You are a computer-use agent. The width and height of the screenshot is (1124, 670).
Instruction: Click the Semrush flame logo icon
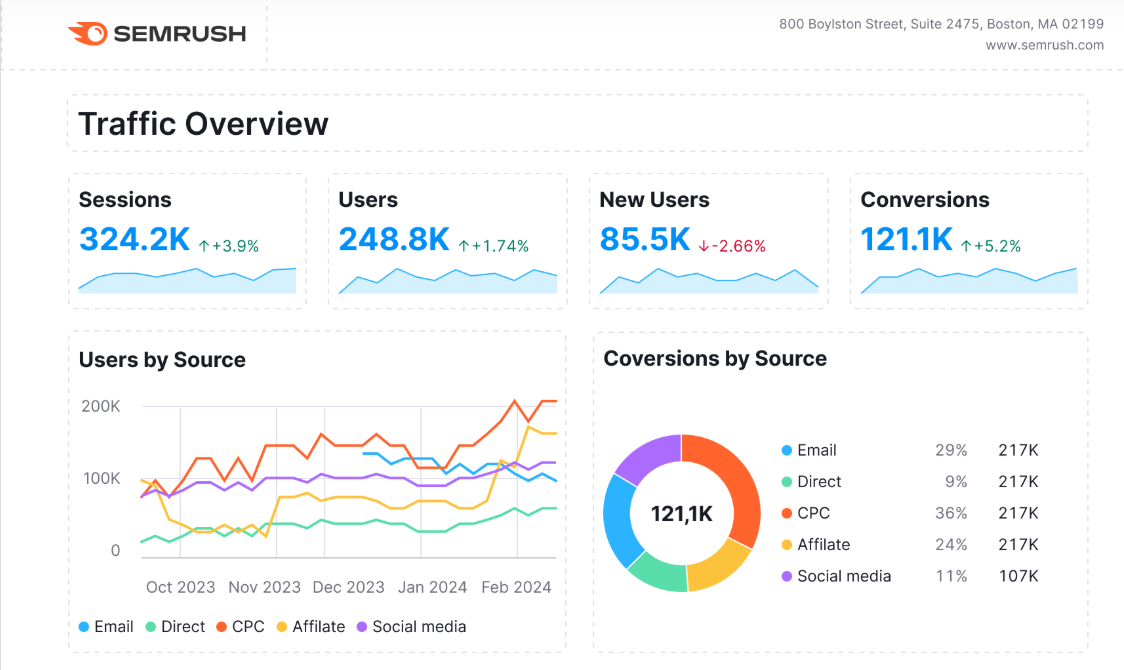[87, 33]
